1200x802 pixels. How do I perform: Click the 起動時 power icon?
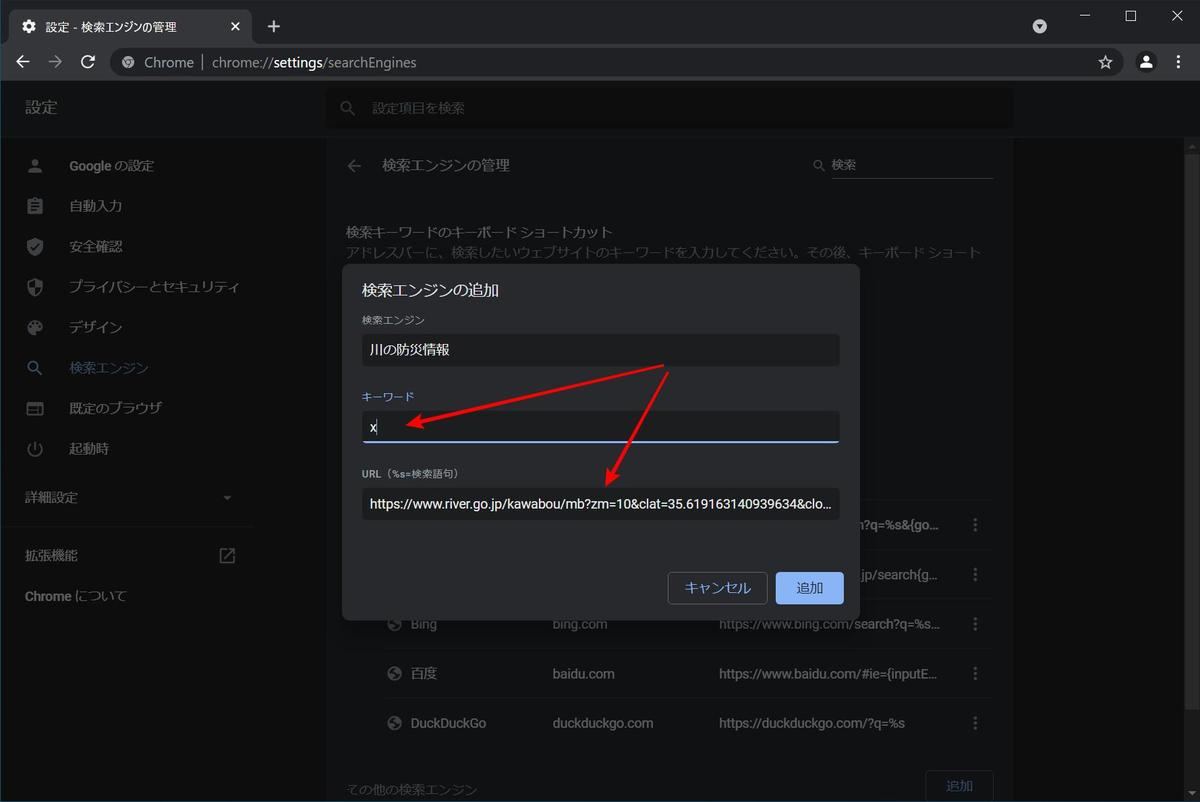tap(35, 449)
